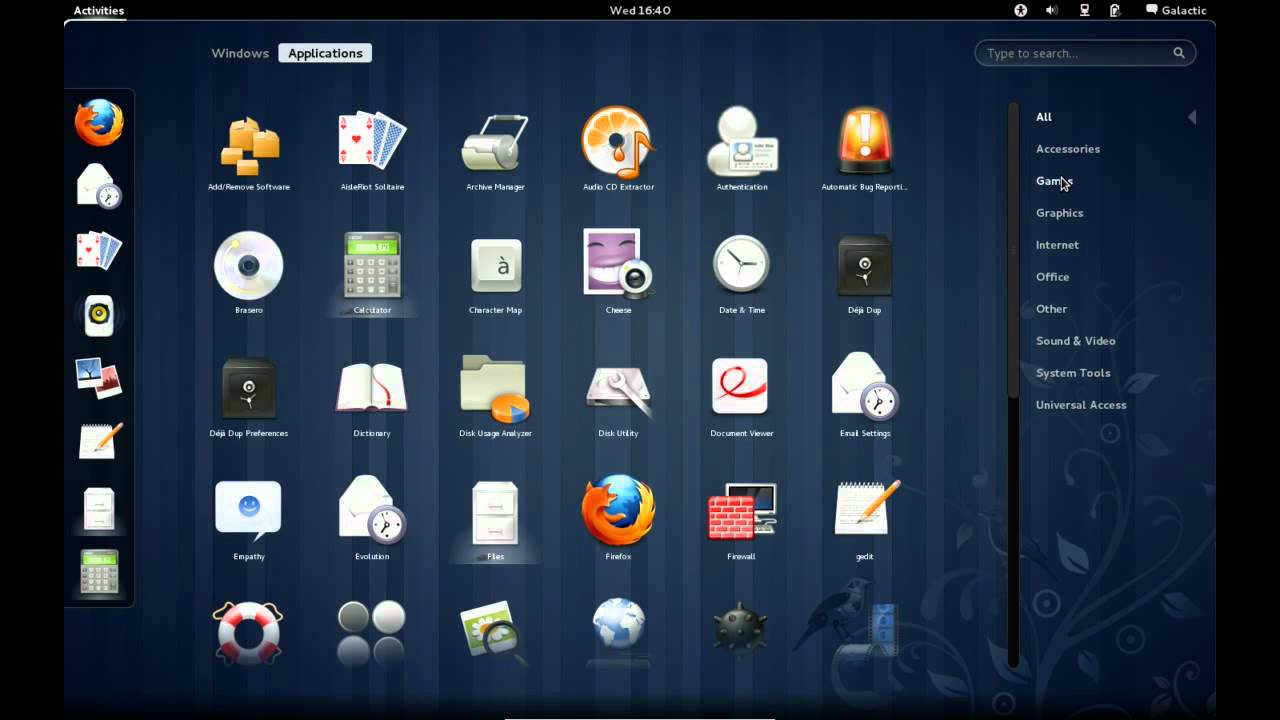The width and height of the screenshot is (1280, 720).
Task: Filter by Graphics category
Action: click(x=1059, y=213)
